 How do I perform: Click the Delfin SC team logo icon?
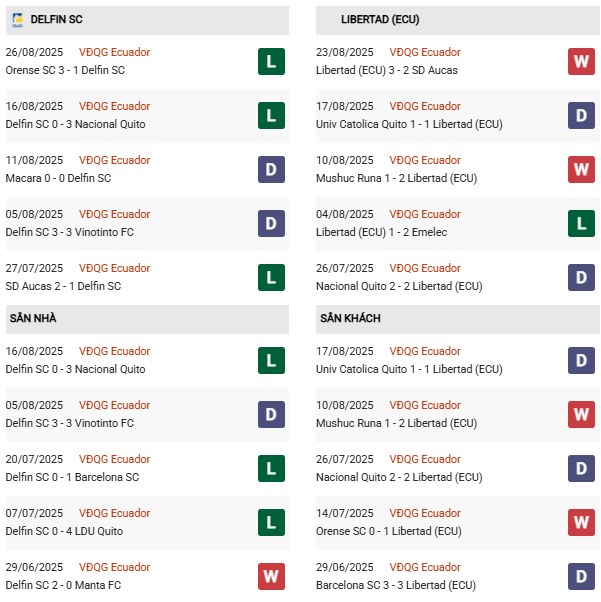[x=17, y=19]
